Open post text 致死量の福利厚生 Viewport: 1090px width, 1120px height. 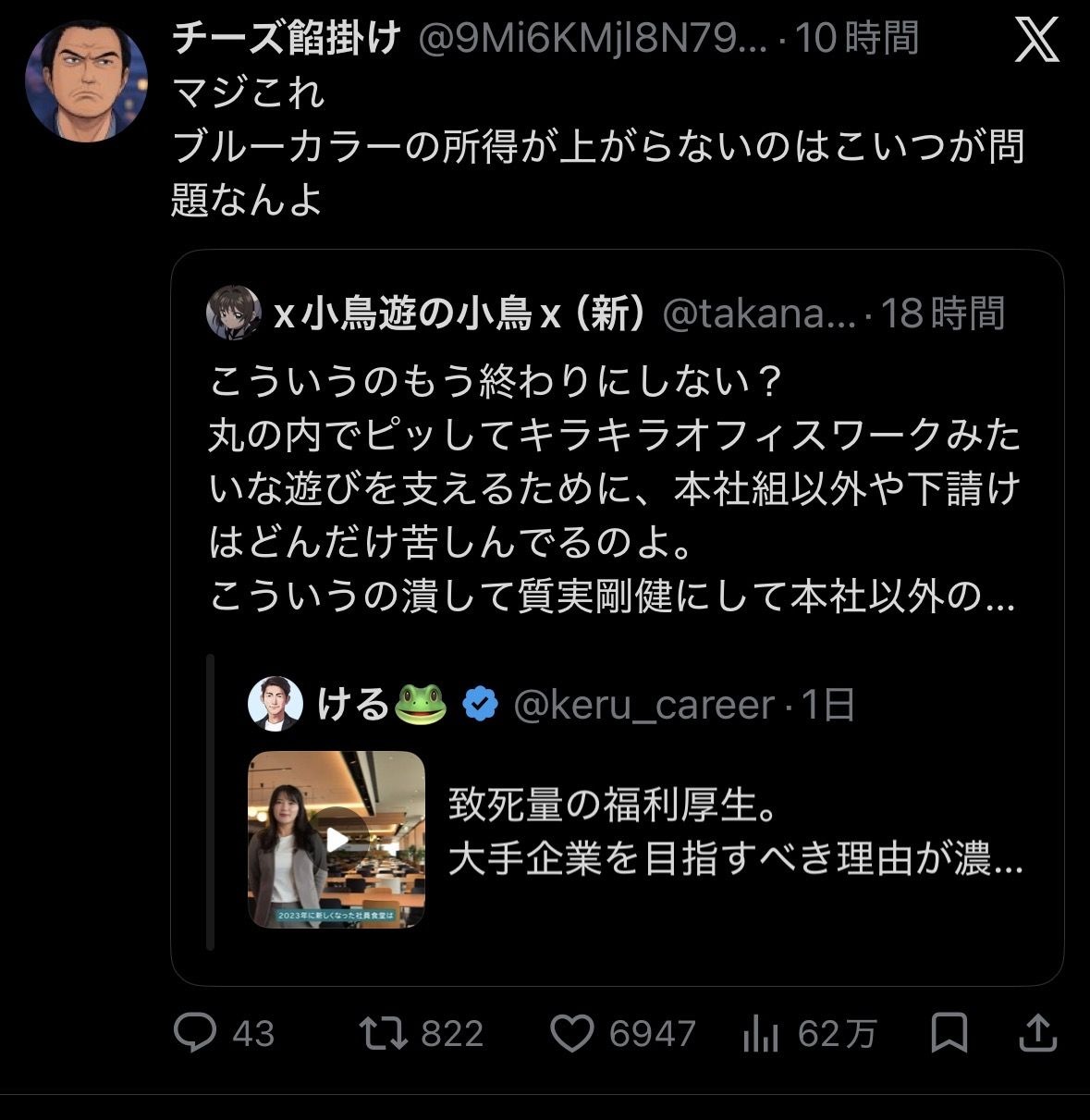[x=612, y=805]
